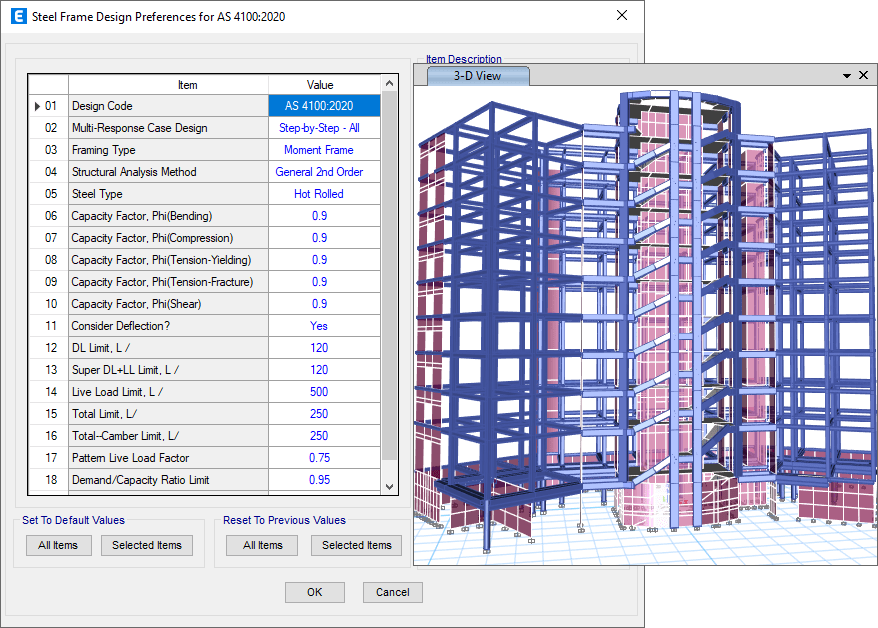Edit Phi(Tension-Fracture) capacity factor value
The height and width of the screenshot is (628, 878).
pos(324,282)
